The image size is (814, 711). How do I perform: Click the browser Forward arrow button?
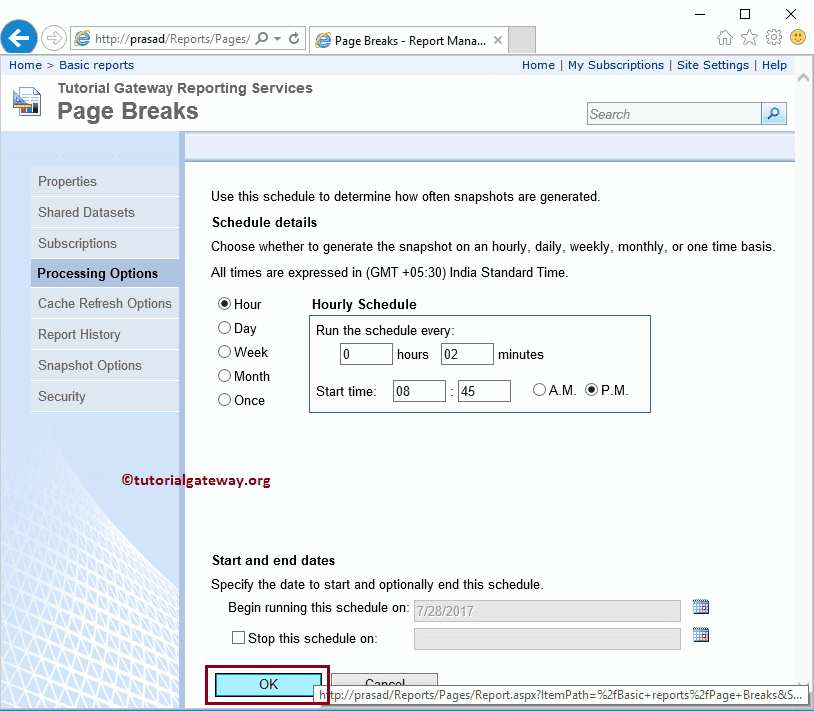[x=53, y=38]
